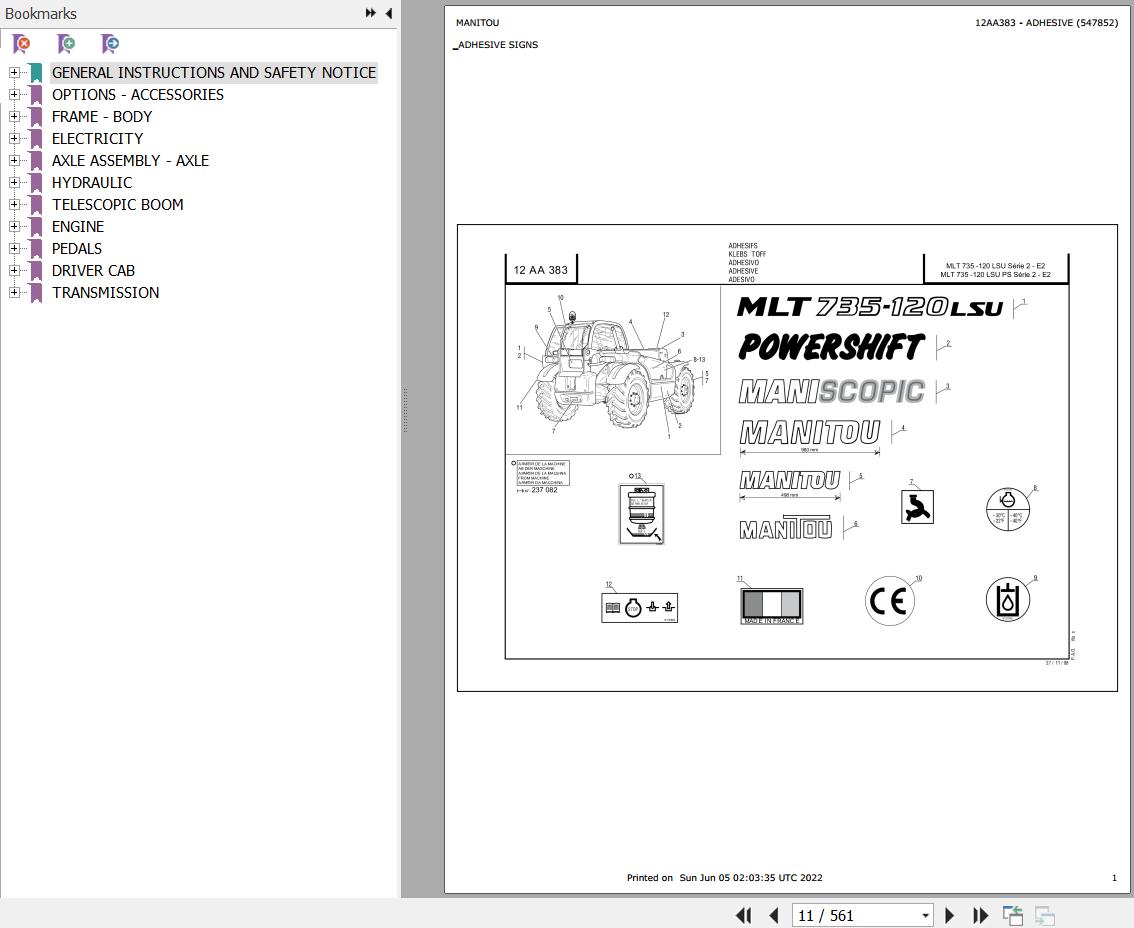
Task: Expand the PEDALS bookmark node
Action: click(x=14, y=248)
